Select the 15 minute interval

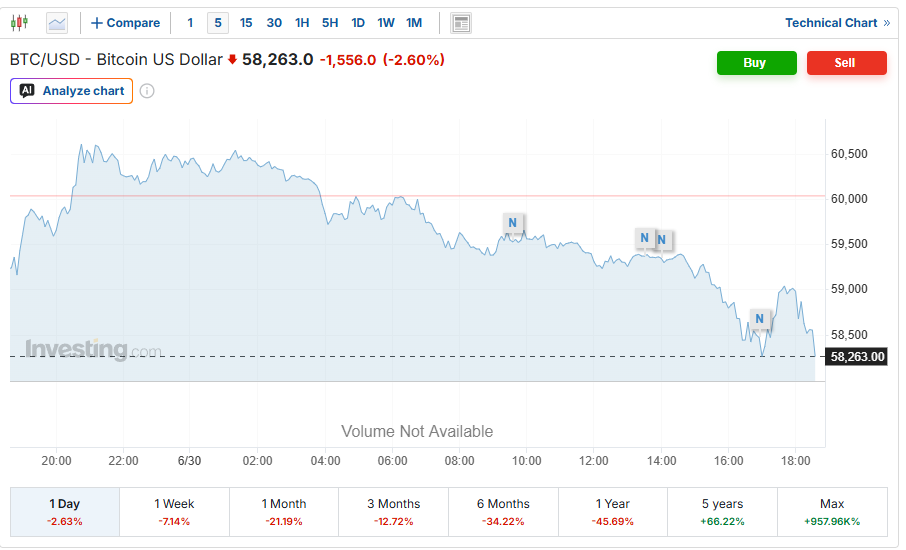click(x=246, y=23)
